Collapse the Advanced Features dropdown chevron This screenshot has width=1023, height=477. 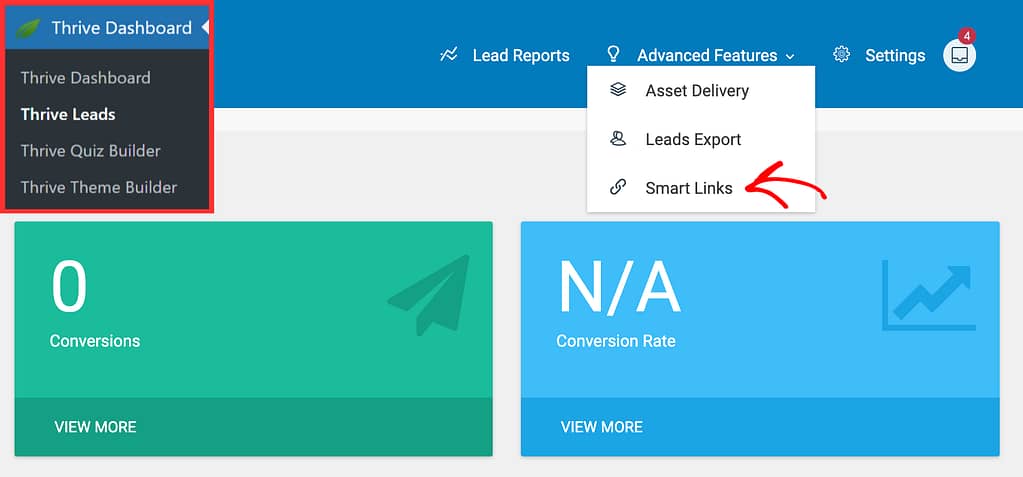[790, 57]
